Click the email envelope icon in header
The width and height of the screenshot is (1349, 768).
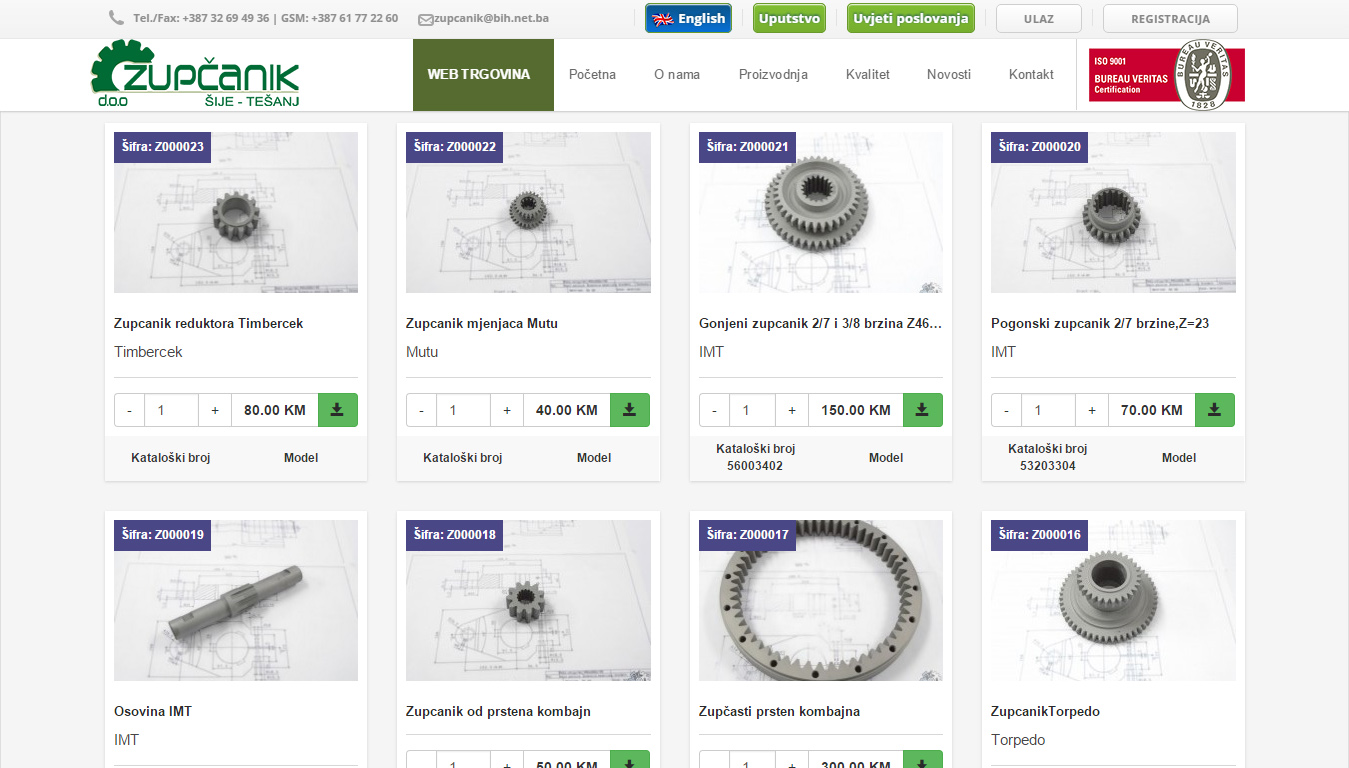[x=425, y=19]
